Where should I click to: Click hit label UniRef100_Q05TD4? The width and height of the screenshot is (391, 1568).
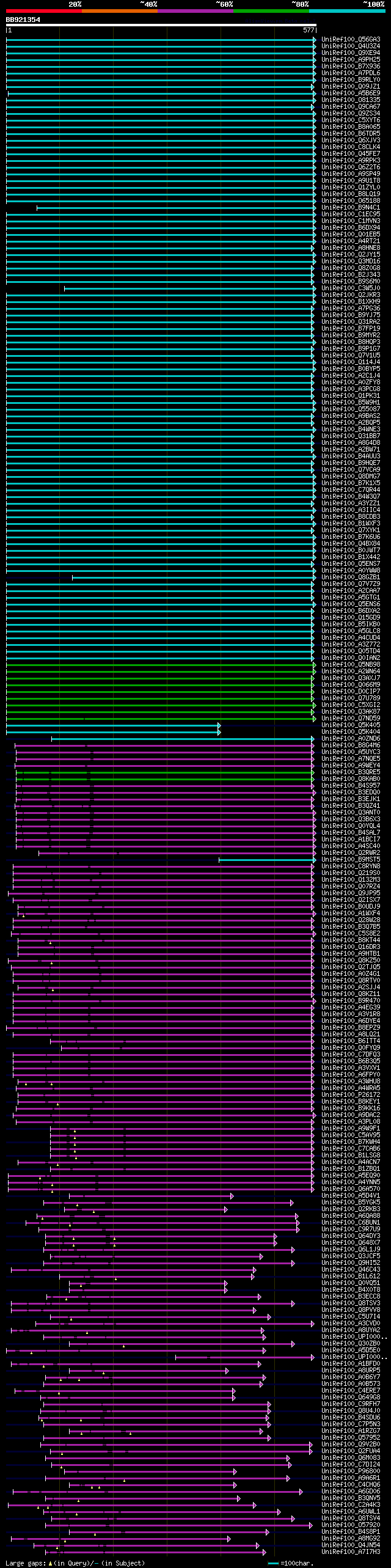coord(351,651)
